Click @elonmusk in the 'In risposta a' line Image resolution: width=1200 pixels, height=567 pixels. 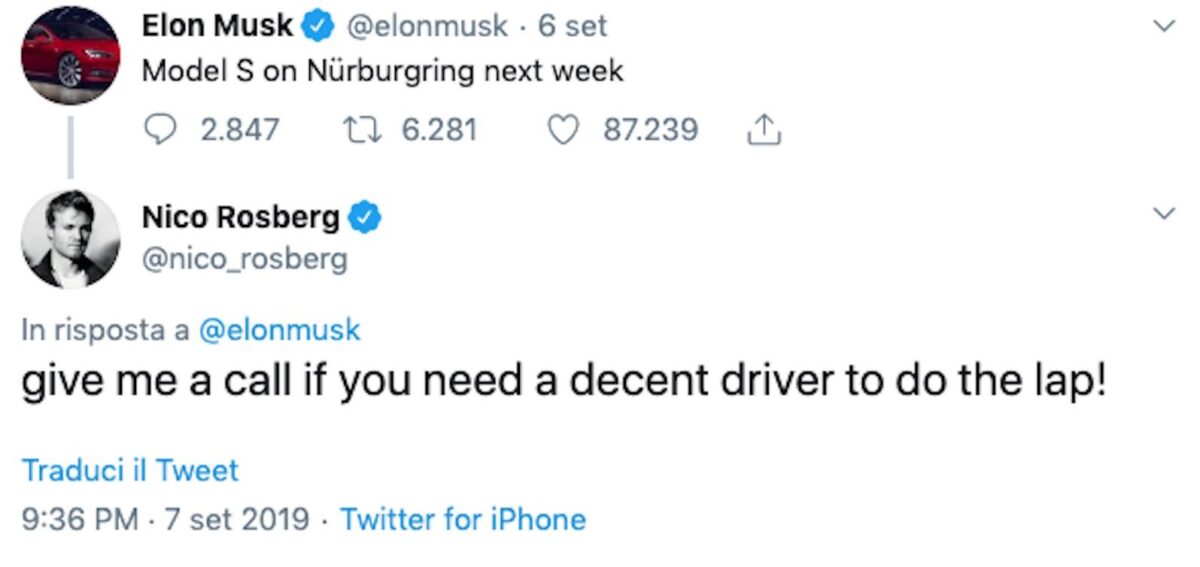(280, 331)
